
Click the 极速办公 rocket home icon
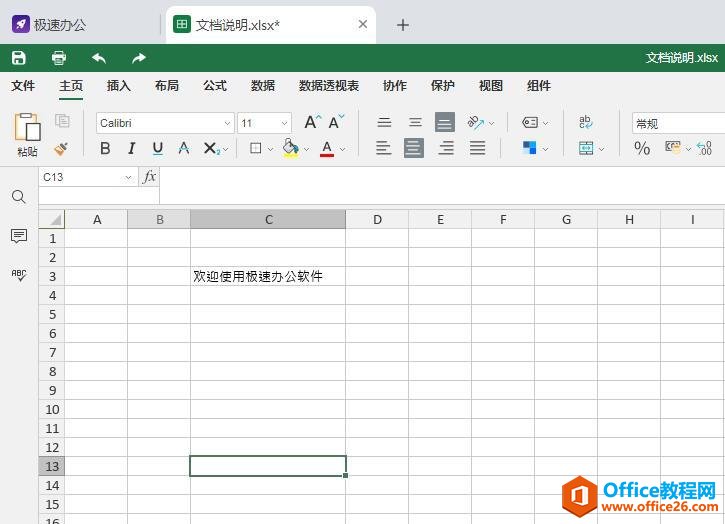(x=21, y=25)
